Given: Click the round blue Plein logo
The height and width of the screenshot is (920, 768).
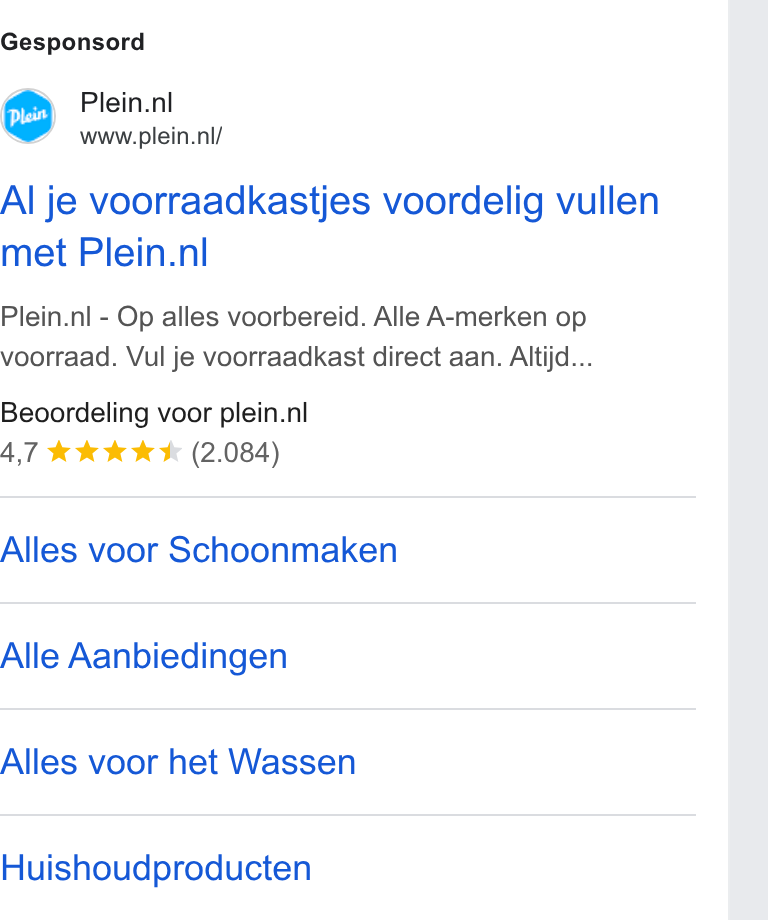Looking at the screenshot, I should click(28, 116).
